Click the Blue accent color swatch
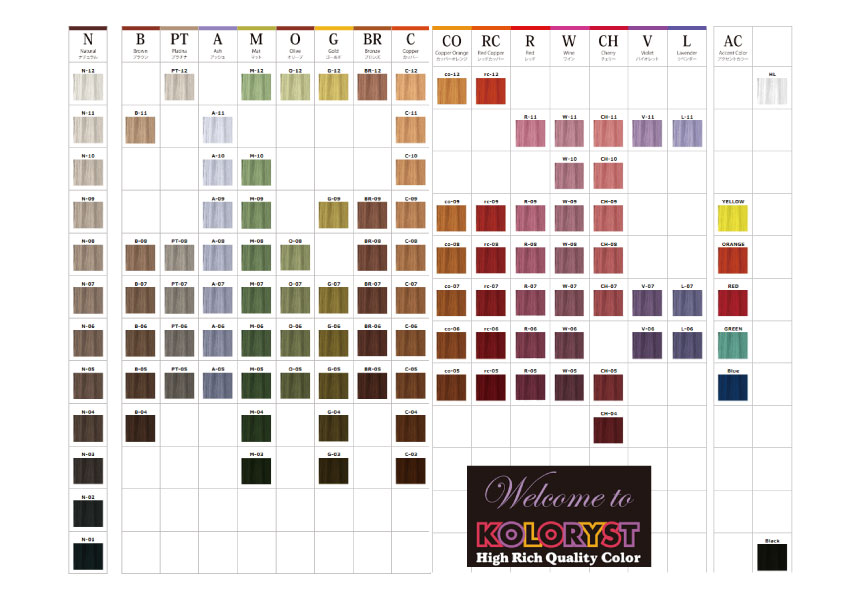 (x=732, y=387)
